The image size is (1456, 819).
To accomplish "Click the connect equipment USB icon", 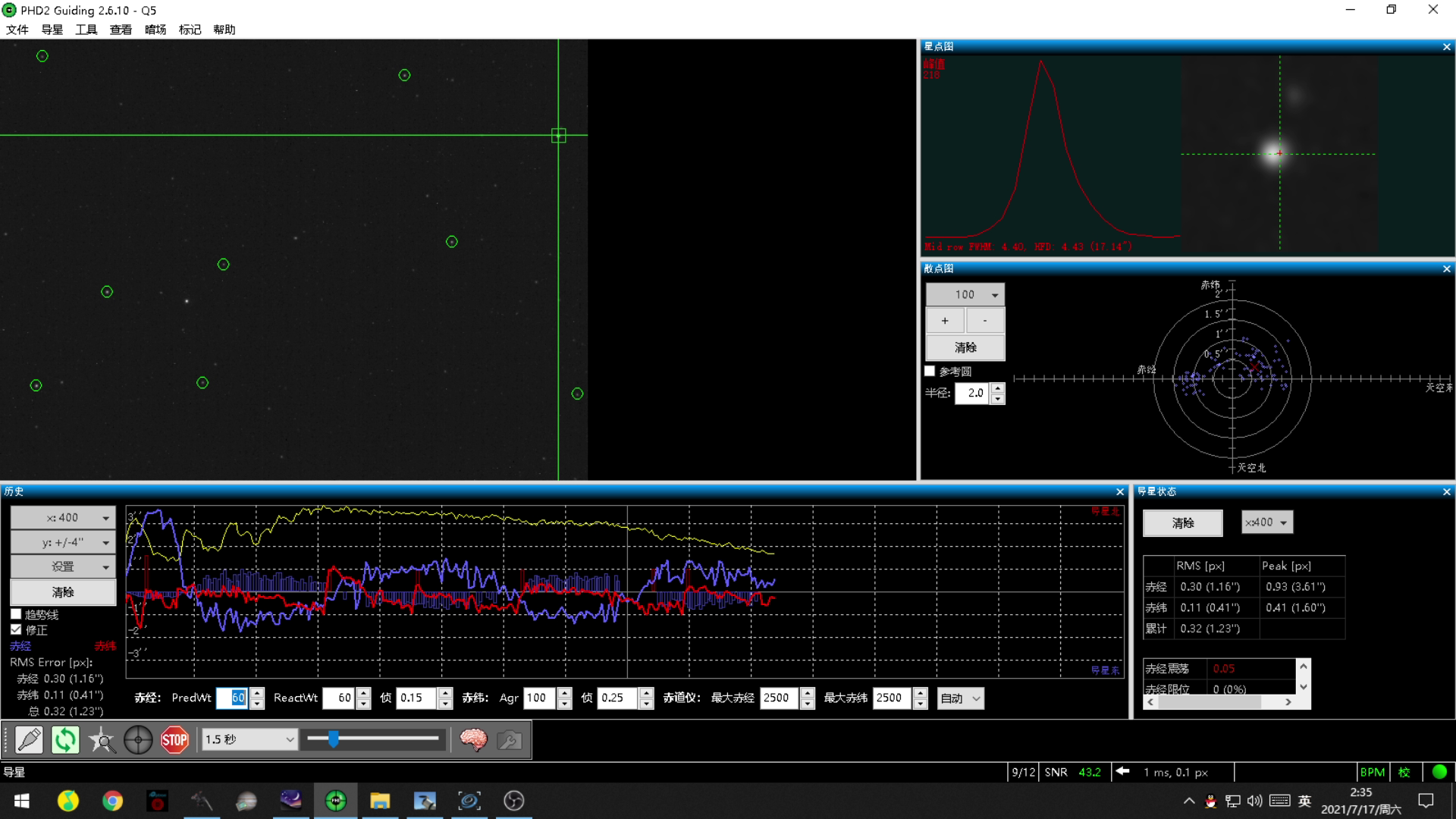I will (29, 739).
